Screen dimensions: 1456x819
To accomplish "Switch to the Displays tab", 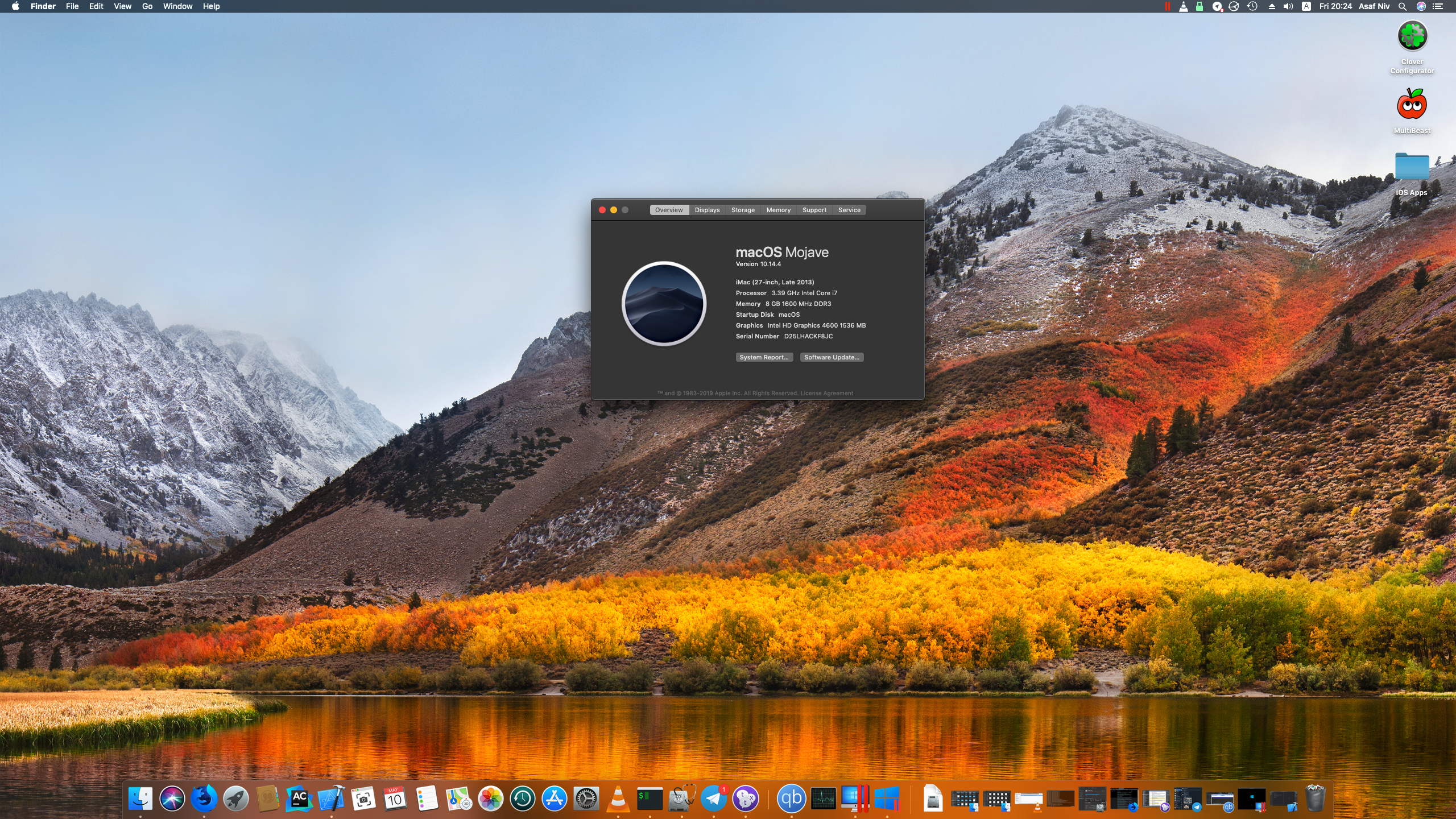I will (707, 210).
